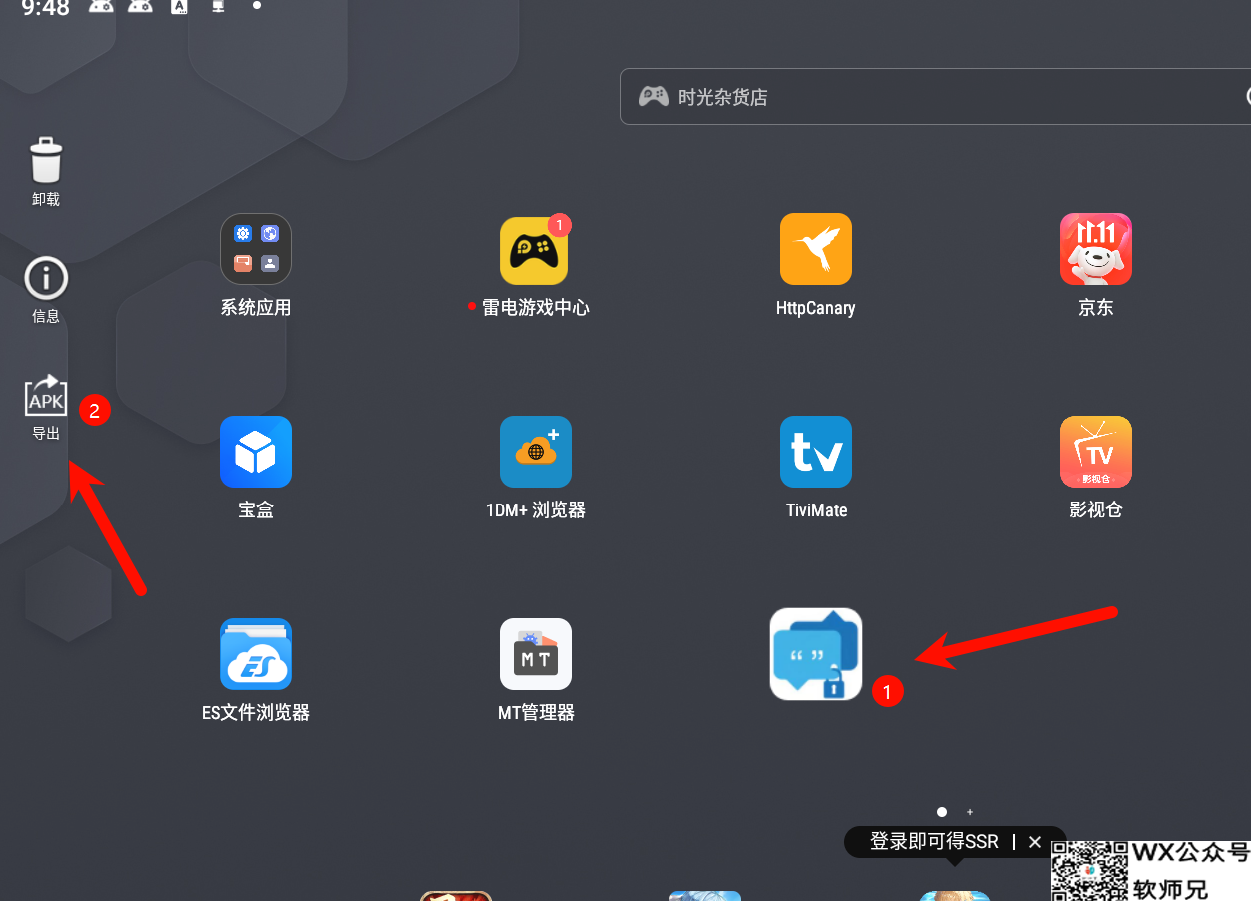Open the System Apps folder
This screenshot has width=1251, height=901.
point(256,250)
